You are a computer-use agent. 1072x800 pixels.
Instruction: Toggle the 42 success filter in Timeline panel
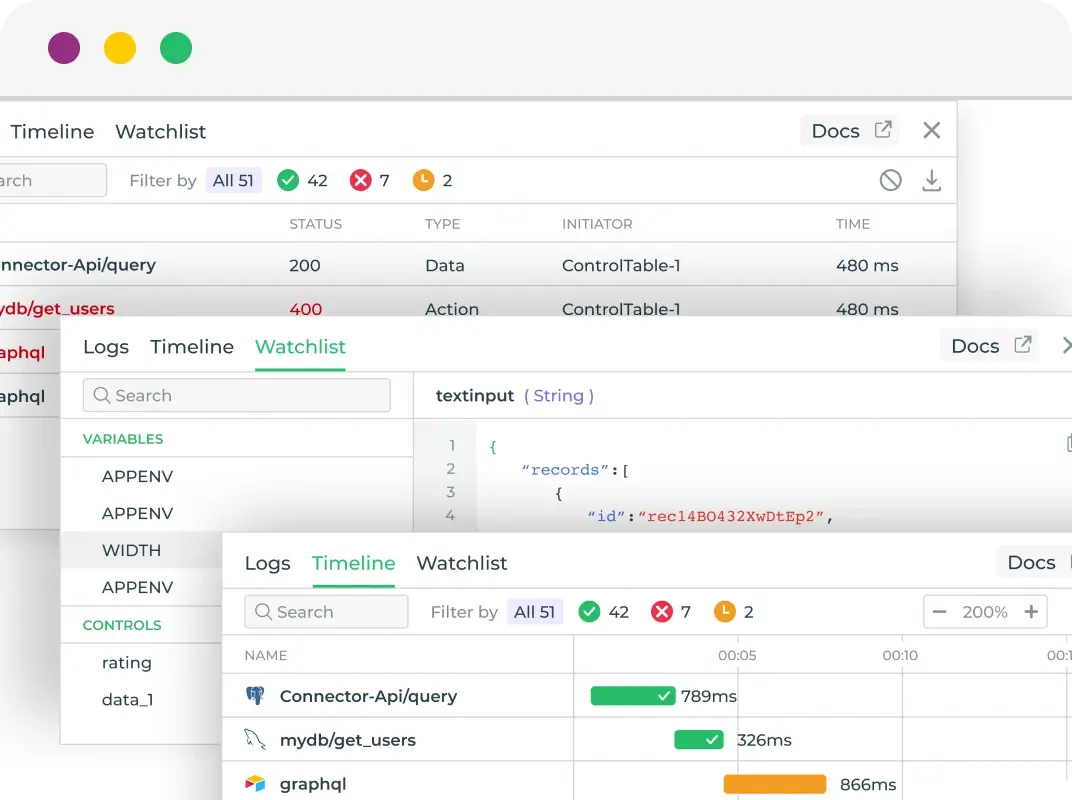pos(604,612)
